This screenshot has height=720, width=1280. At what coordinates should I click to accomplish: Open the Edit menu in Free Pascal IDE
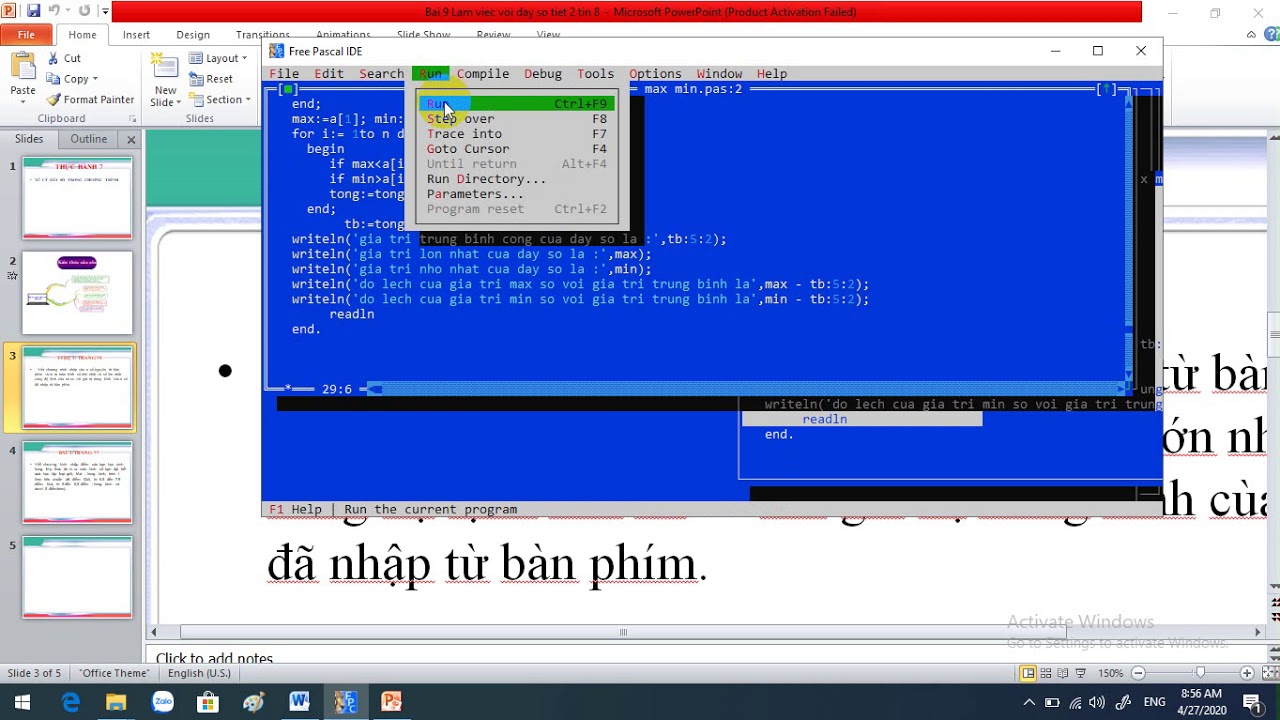(x=329, y=74)
